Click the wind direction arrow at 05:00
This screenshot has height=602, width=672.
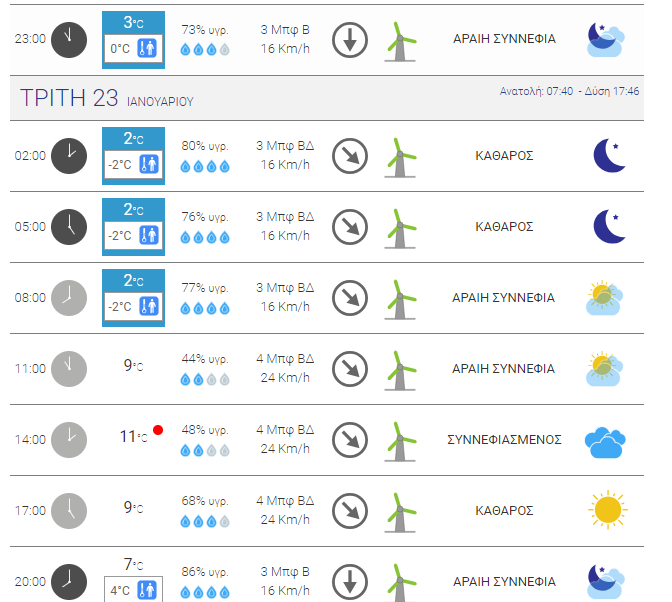(350, 227)
